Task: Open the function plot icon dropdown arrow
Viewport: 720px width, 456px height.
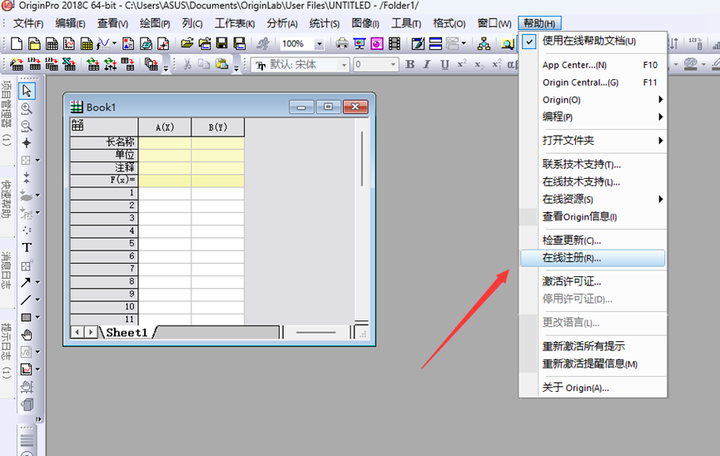Action: (114, 44)
